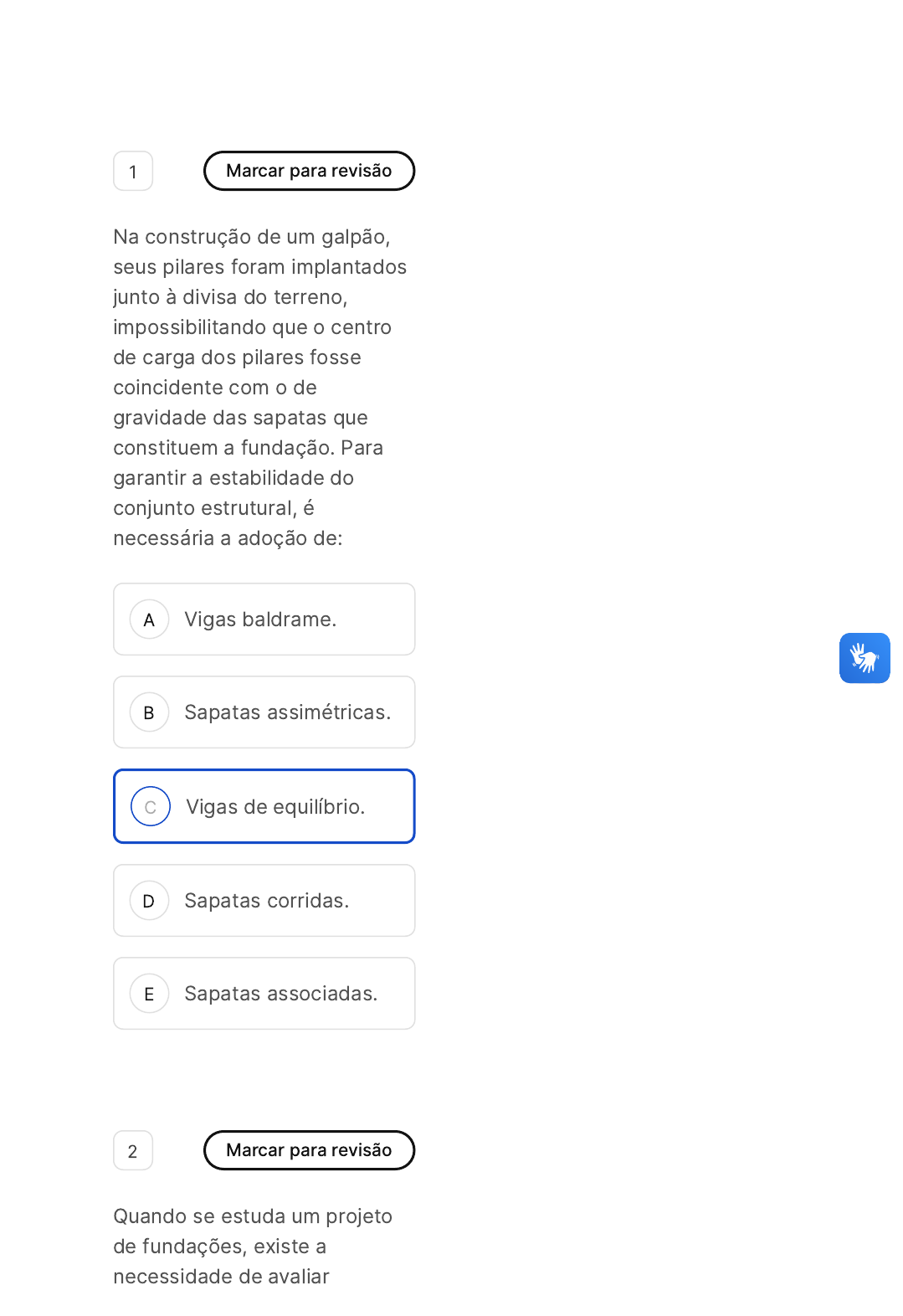Choose answer 'Sapatas assimétricas.'
903x1316 pixels.
pos(287,712)
